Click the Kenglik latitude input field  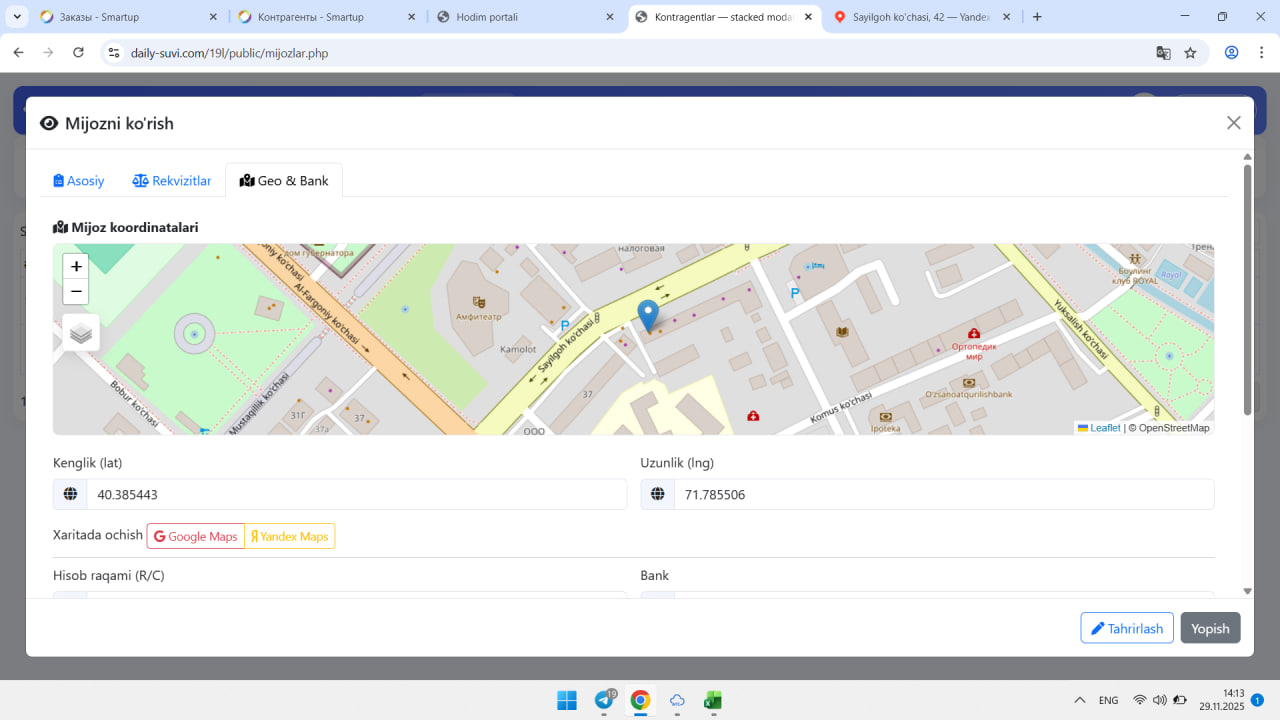[356, 494]
